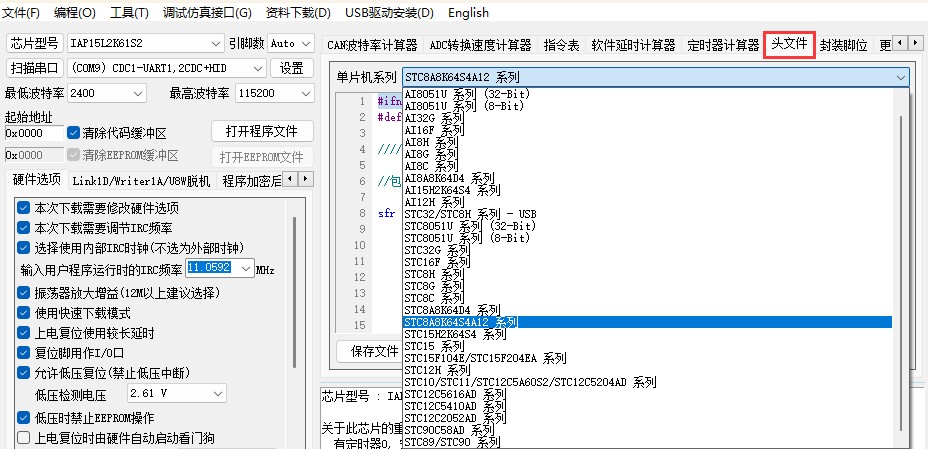Toggle 允许低压复位 checkbox
928x449 pixels.
click(23, 373)
